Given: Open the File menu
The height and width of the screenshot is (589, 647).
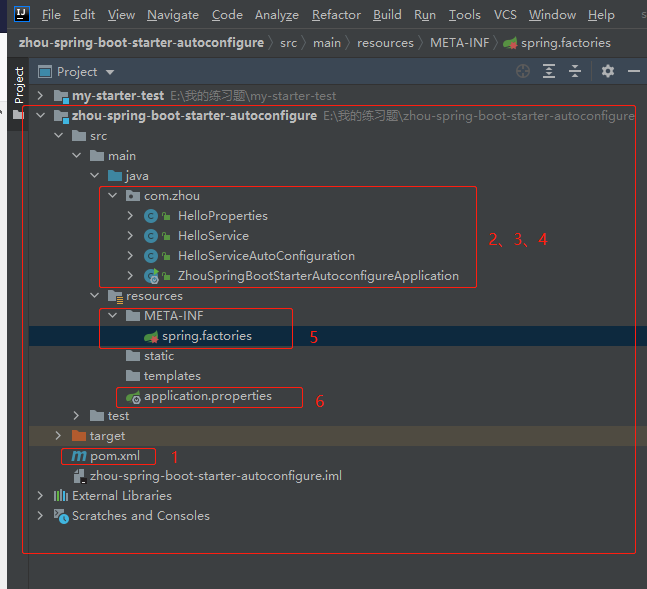Looking at the screenshot, I should click(51, 15).
